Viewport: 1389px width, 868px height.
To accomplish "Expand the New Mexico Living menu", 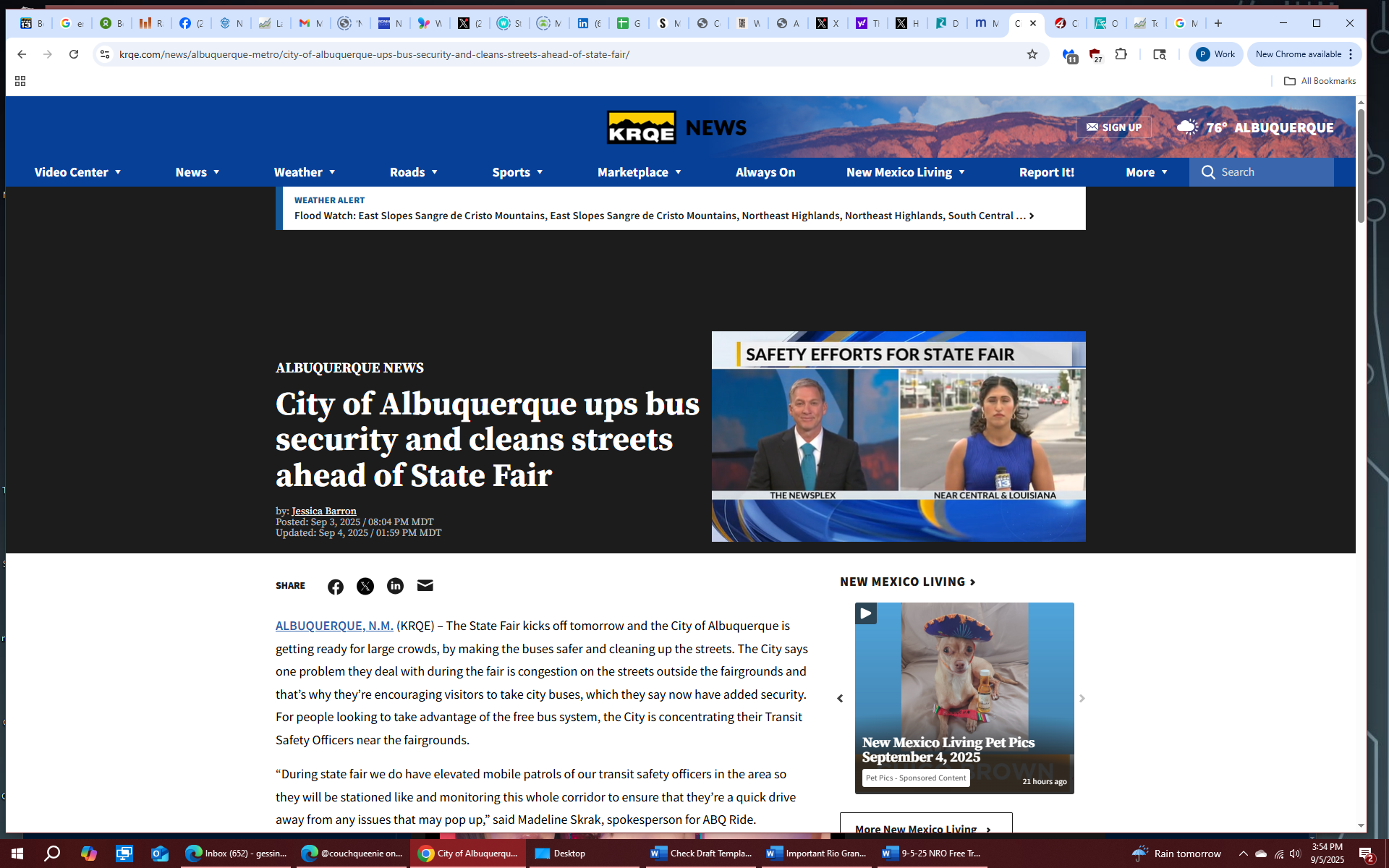I will (x=906, y=172).
